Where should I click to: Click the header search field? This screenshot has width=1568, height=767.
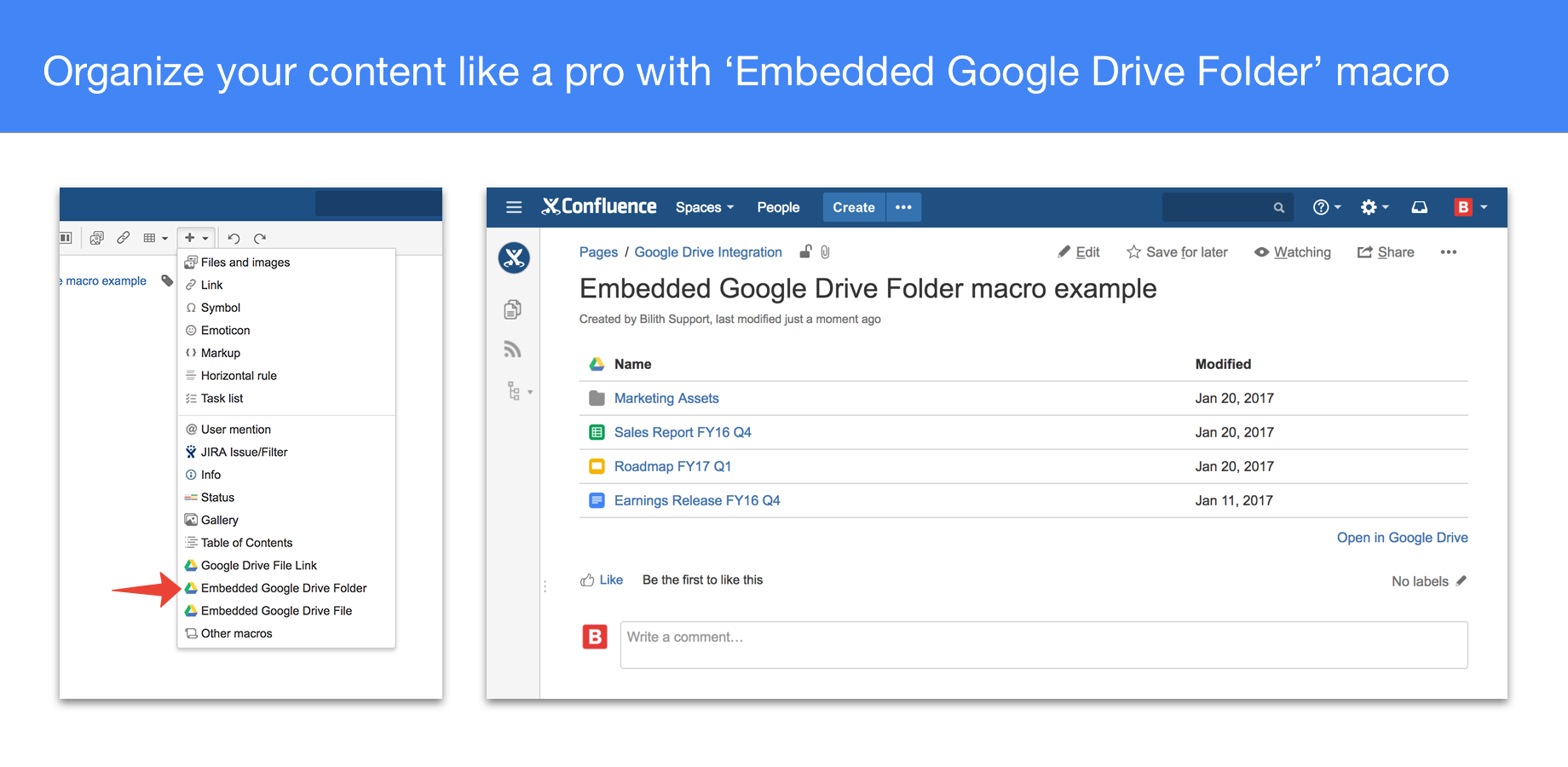point(1227,207)
